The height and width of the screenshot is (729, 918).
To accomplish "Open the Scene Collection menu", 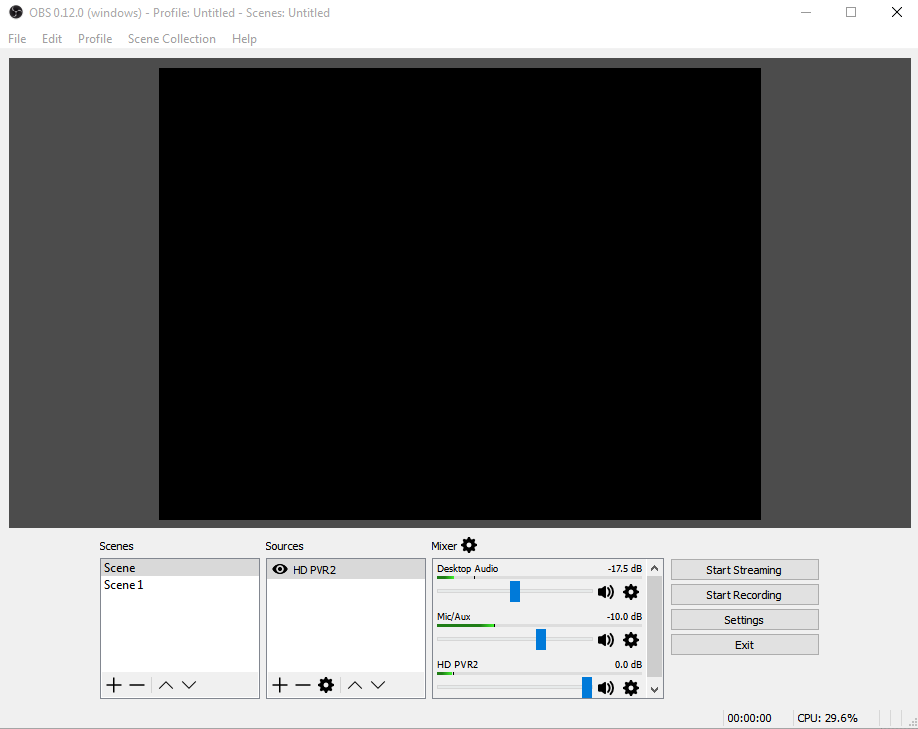I will 172,39.
